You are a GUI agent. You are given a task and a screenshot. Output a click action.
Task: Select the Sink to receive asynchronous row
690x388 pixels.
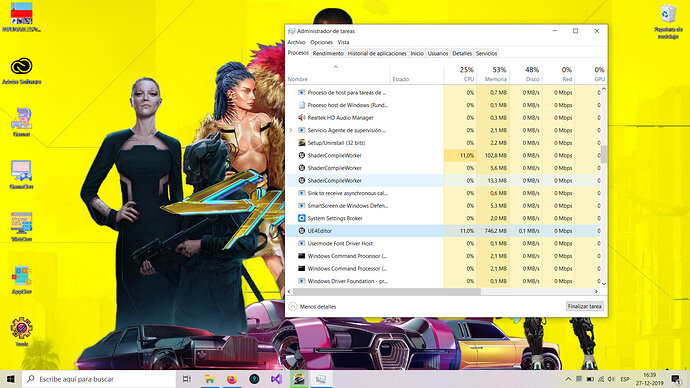coord(443,193)
